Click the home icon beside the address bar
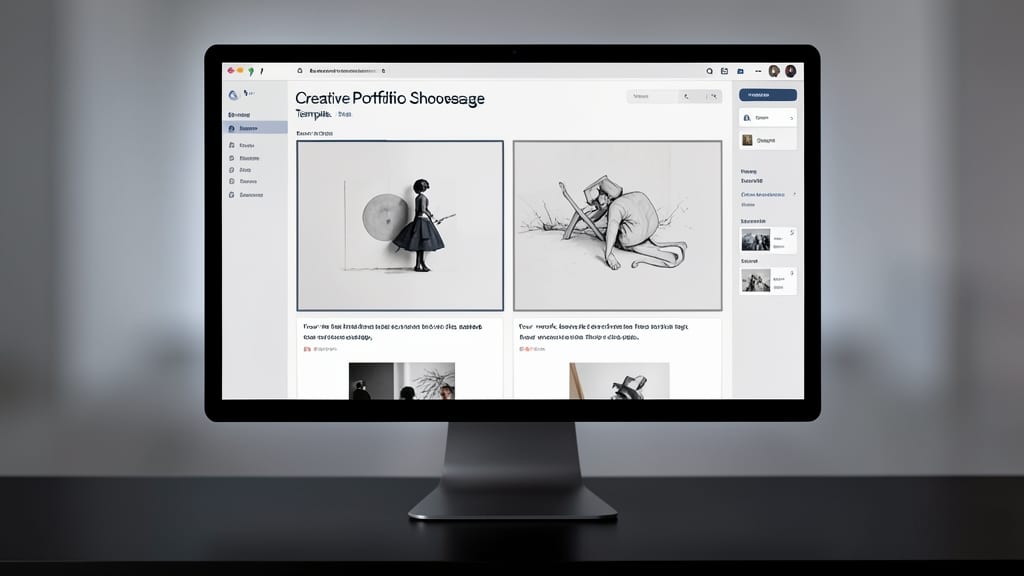The height and width of the screenshot is (576, 1024). click(300, 71)
